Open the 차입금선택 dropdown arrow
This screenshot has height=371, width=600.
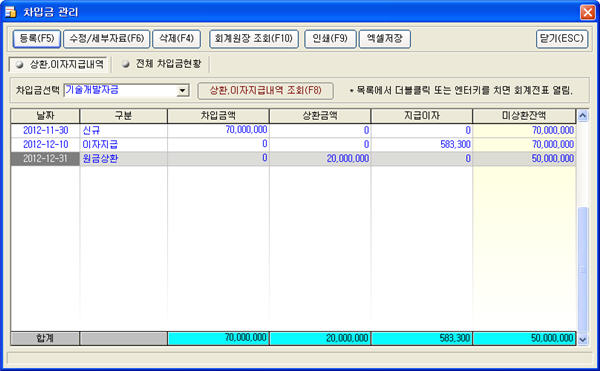point(183,91)
